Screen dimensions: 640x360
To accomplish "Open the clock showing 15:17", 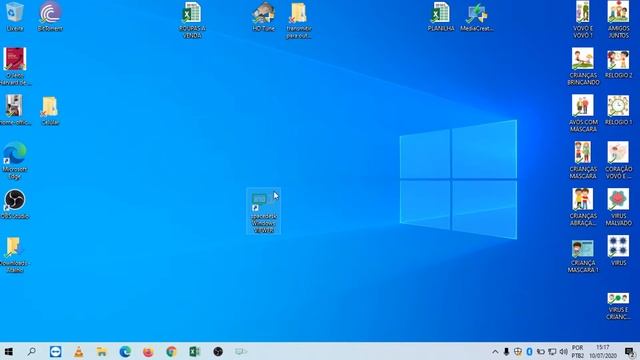I will pyautogui.click(x=602, y=351).
